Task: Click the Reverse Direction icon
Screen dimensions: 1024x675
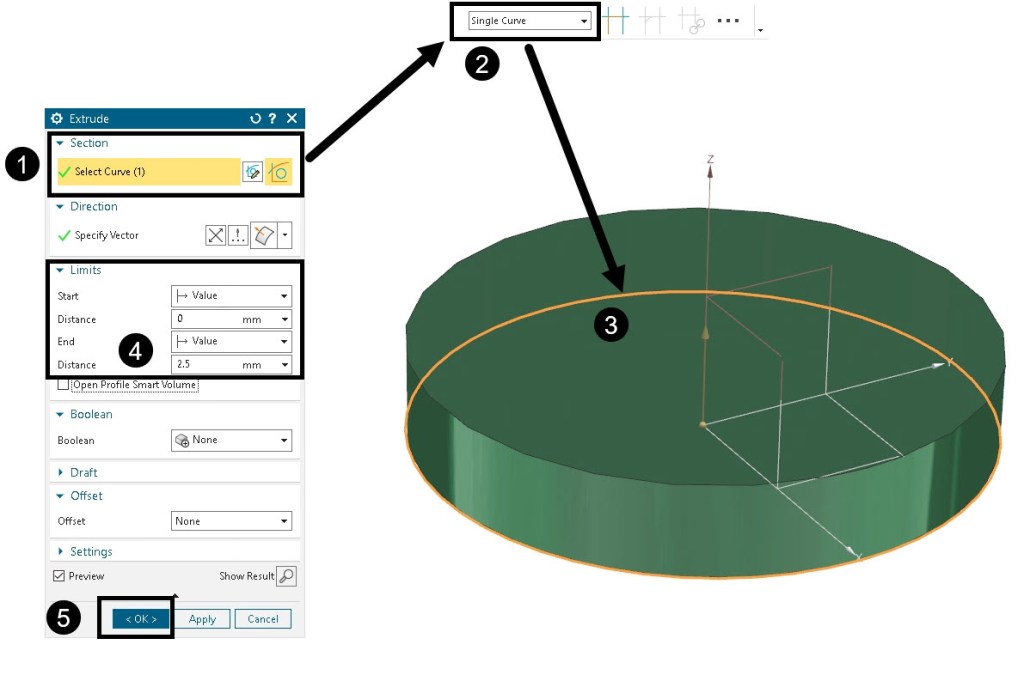Action: [x=216, y=235]
